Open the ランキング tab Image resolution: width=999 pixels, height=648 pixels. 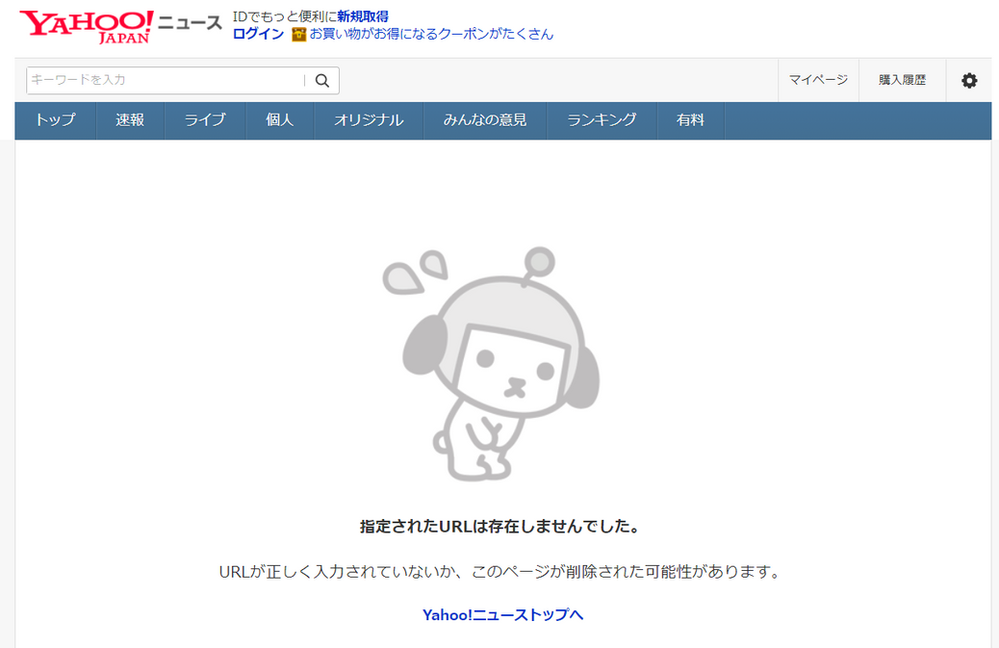pyautogui.click(x=602, y=120)
